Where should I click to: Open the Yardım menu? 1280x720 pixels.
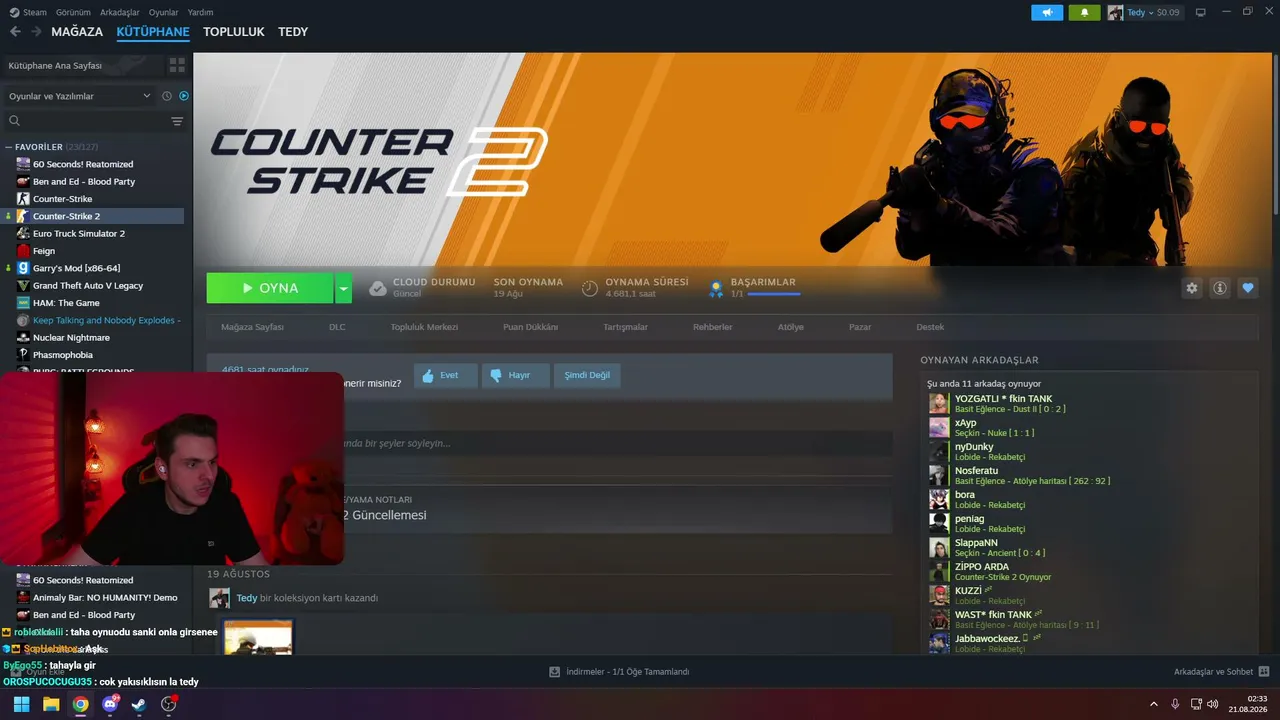pos(201,12)
